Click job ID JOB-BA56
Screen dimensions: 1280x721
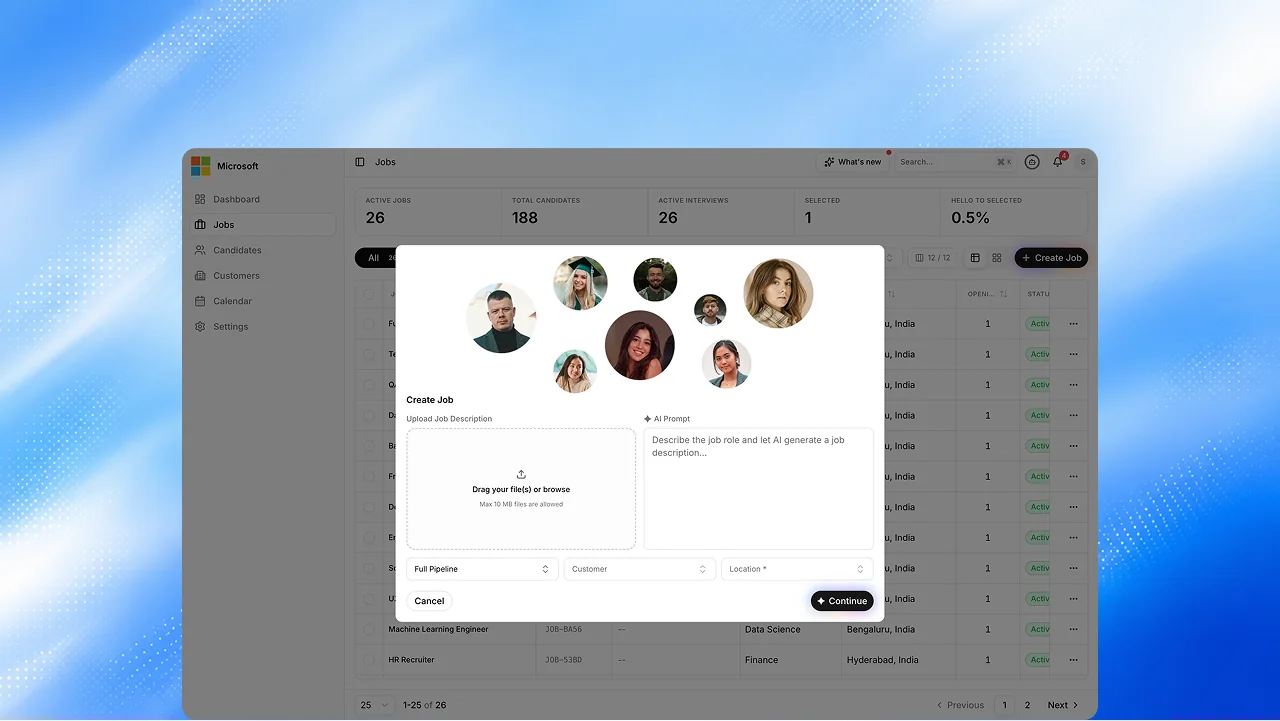563,630
